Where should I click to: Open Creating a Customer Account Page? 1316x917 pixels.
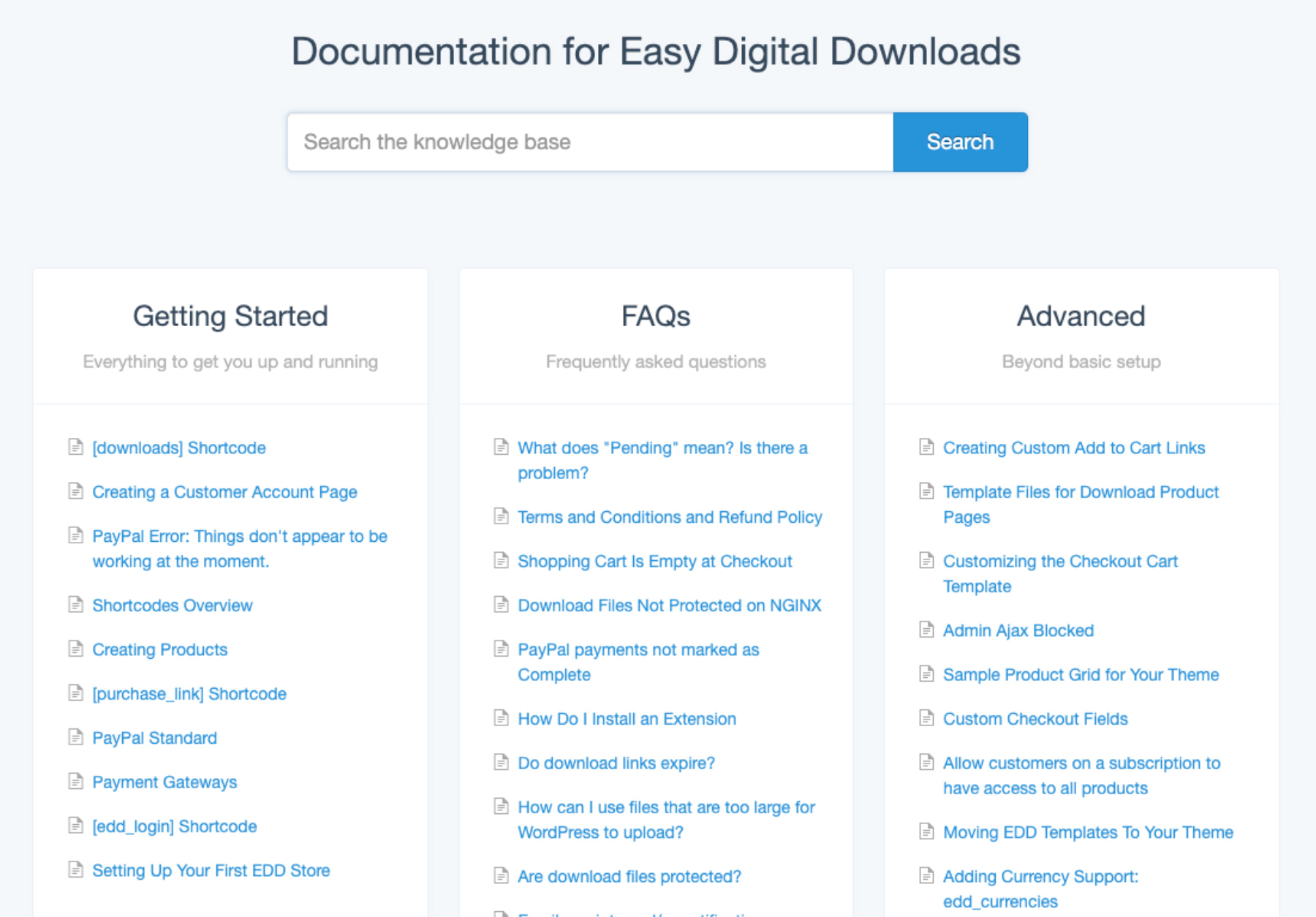tap(224, 491)
